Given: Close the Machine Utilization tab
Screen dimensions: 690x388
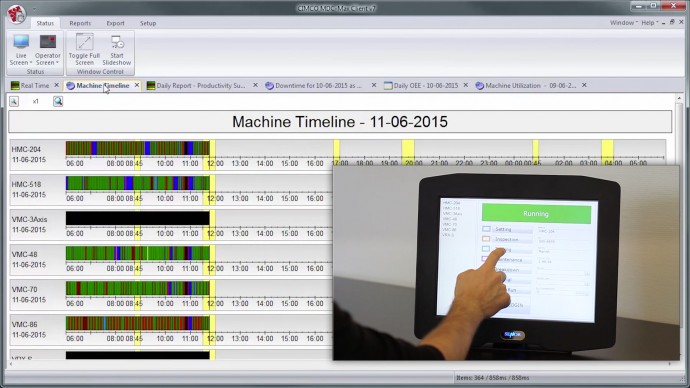Looking at the screenshot, I should tap(584, 85).
